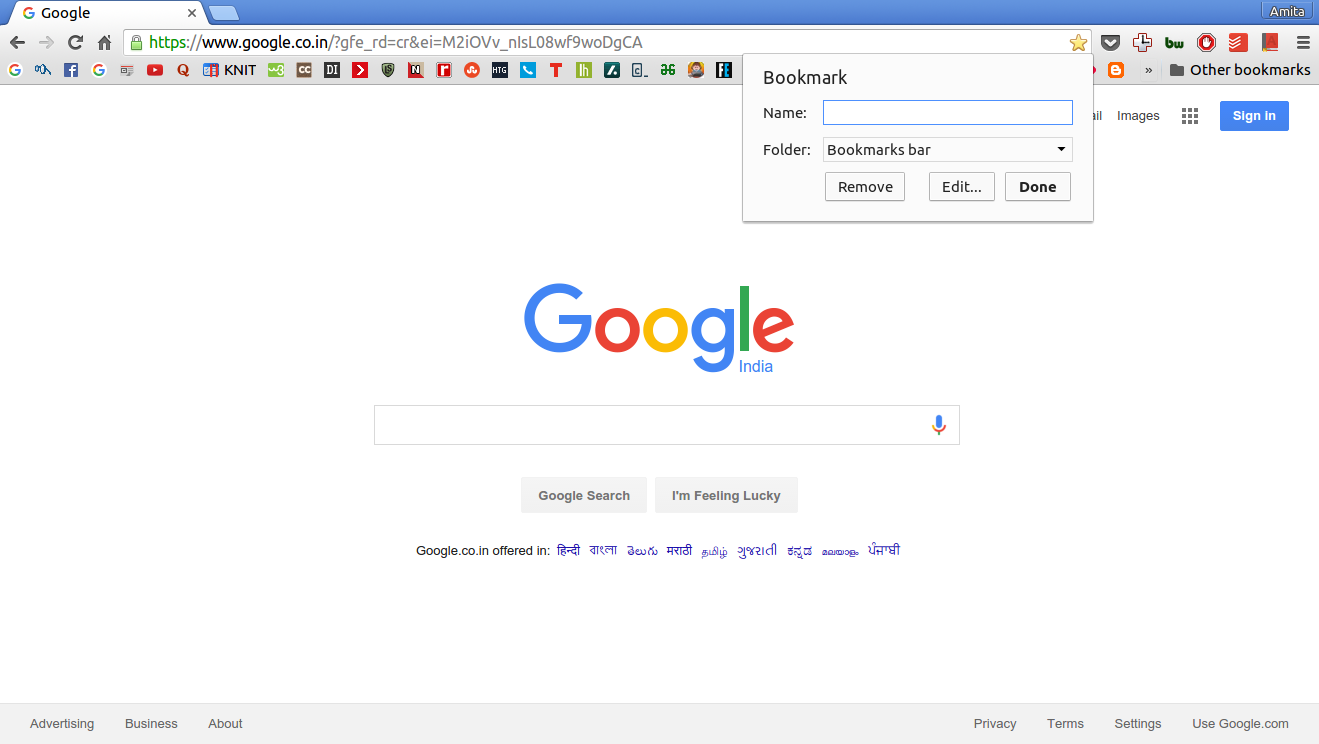
Task: Click the bookmark Name input field
Action: coord(947,113)
